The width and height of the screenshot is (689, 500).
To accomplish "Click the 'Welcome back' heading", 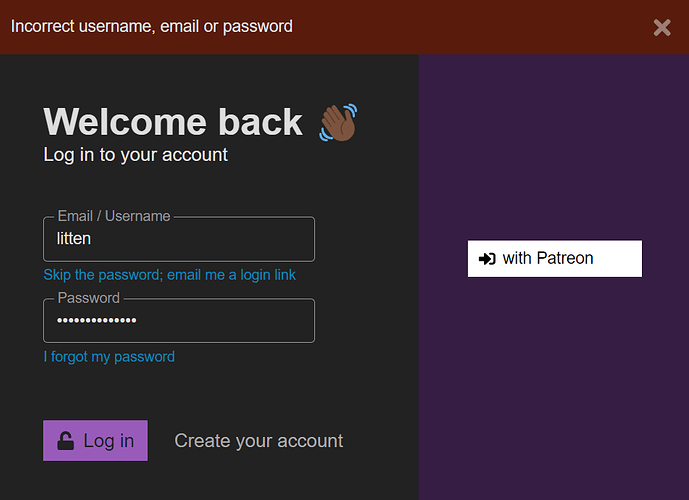I will coord(173,122).
